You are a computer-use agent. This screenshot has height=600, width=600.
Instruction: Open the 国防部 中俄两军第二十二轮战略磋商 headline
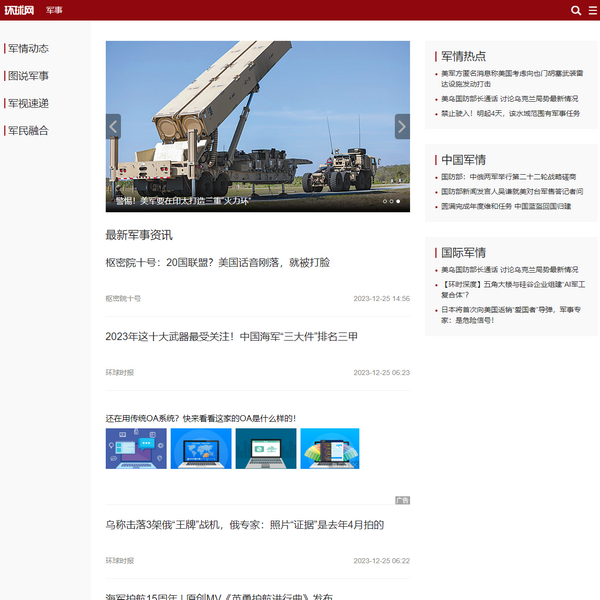pyautogui.click(x=509, y=176)
